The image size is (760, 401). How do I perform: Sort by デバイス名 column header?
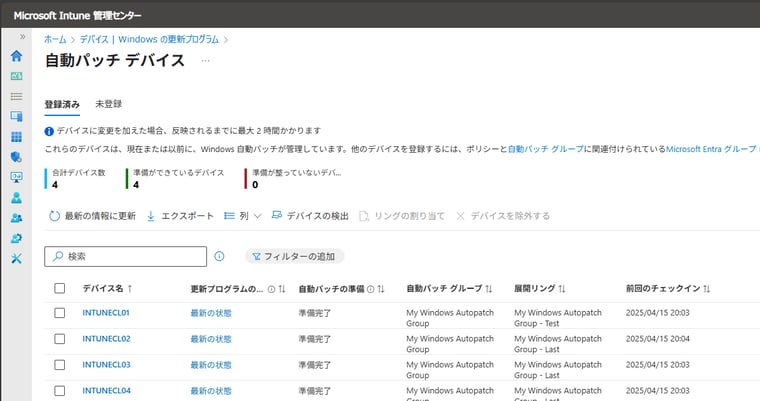[107, 289]
